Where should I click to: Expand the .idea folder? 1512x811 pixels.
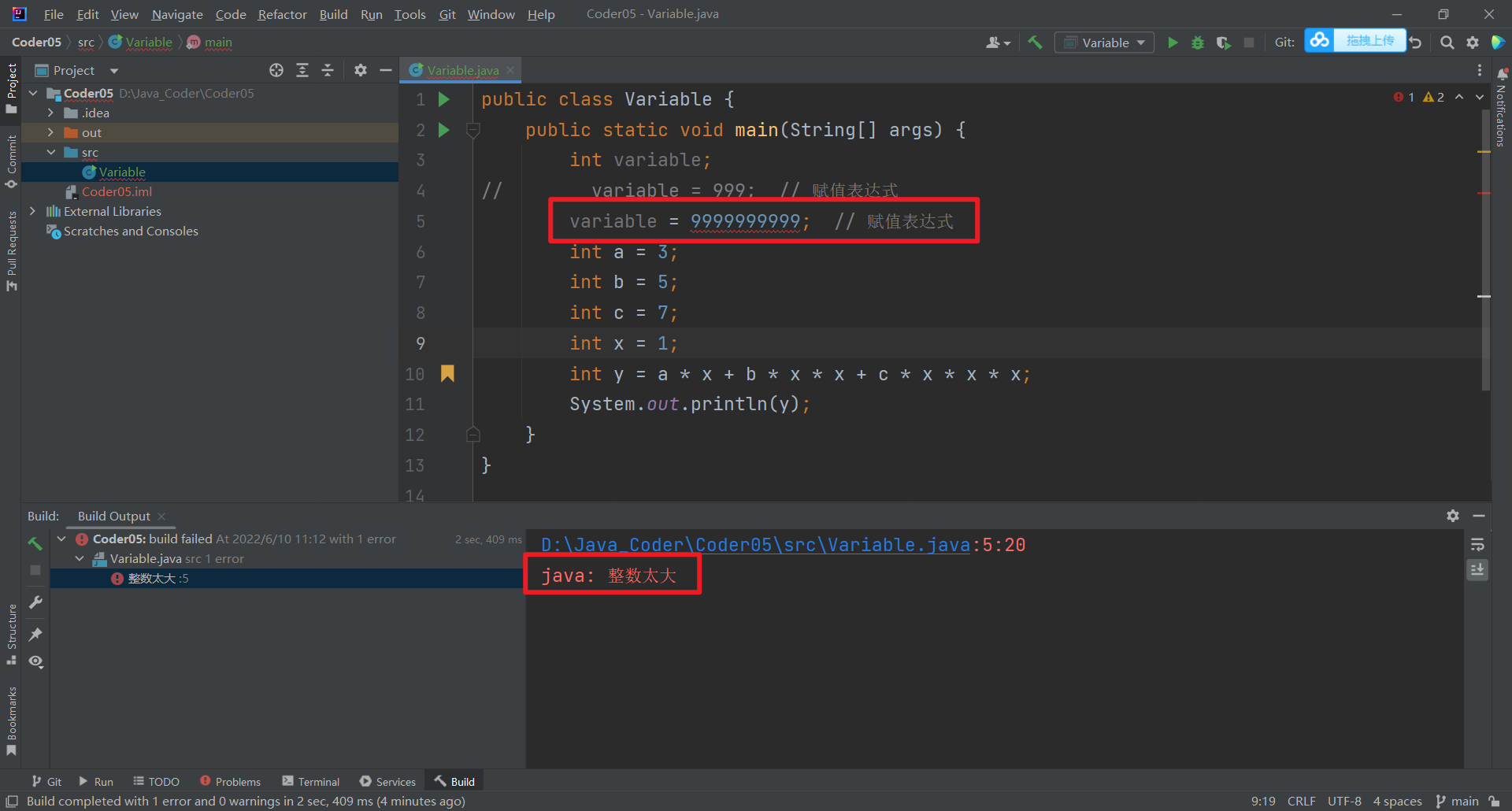(50, 113)
